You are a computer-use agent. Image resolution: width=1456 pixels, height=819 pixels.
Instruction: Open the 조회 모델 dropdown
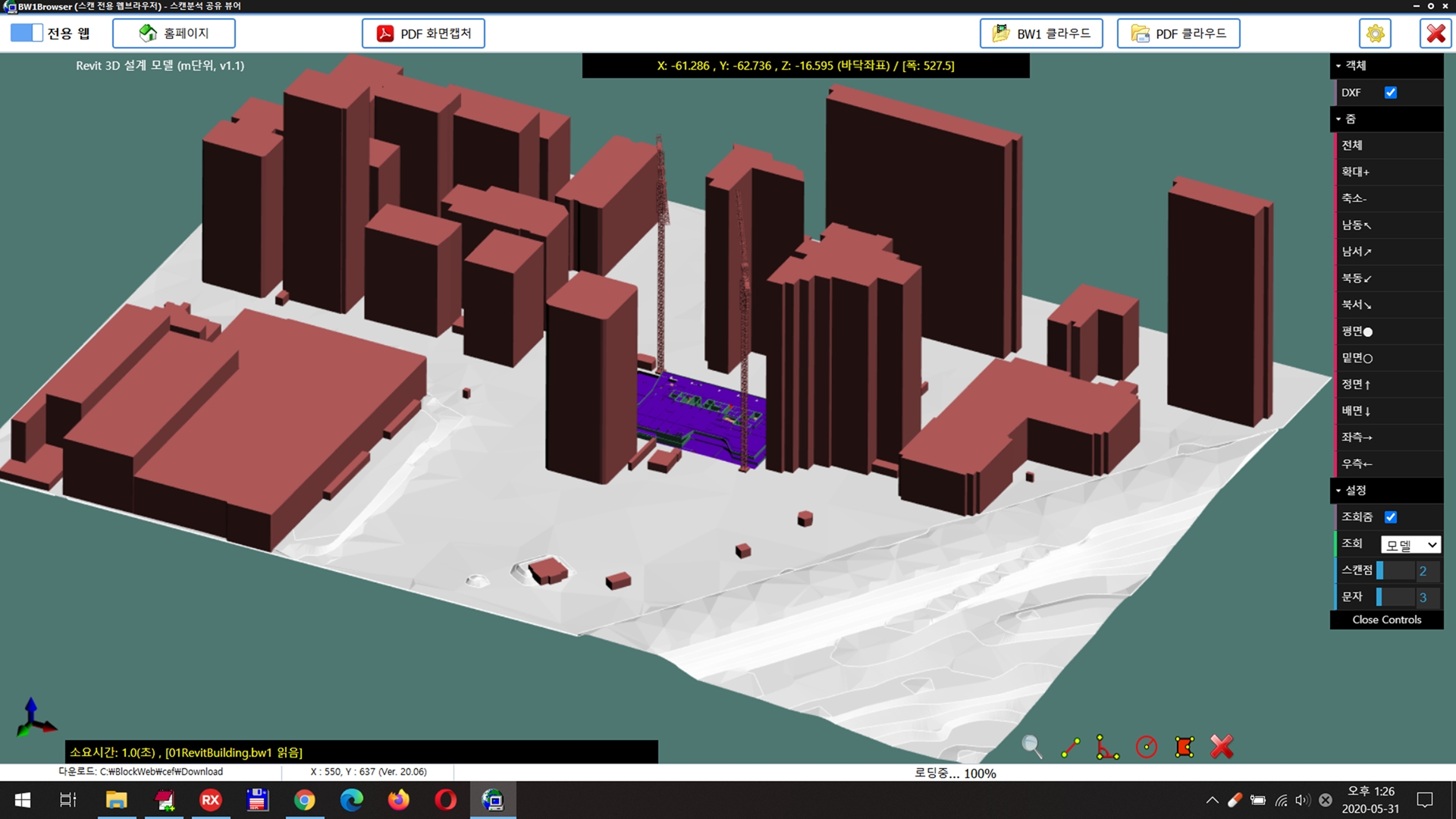[1410, 544]
